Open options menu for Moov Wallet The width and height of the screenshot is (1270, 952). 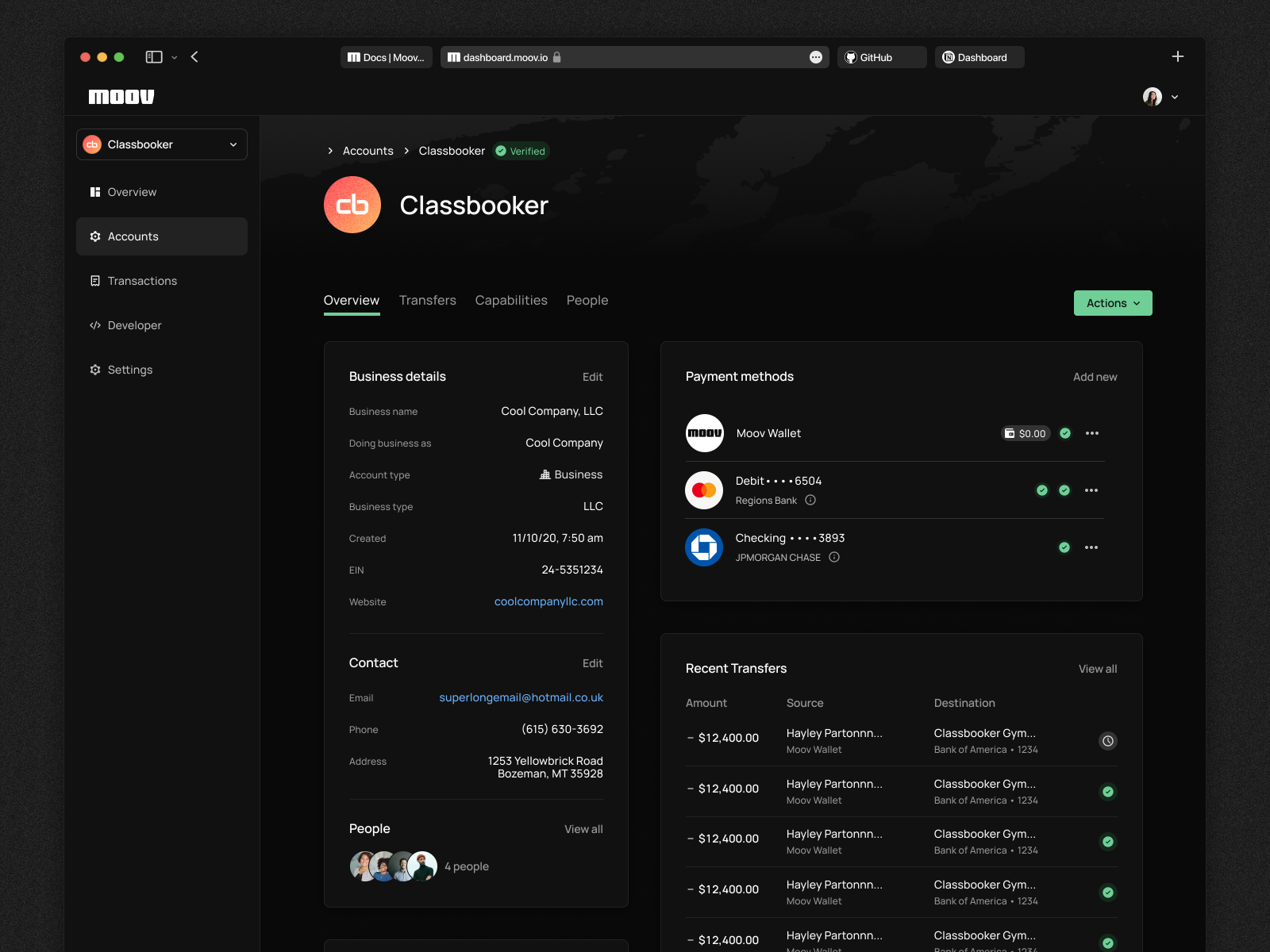pos(1092,433)
